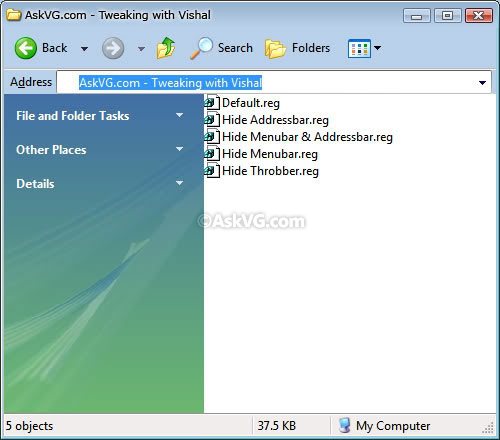Viewport: 500px width, 440px height.
Task: Click Hide Menubar & Addressbar.reg file name
Action: pos(307,137)
